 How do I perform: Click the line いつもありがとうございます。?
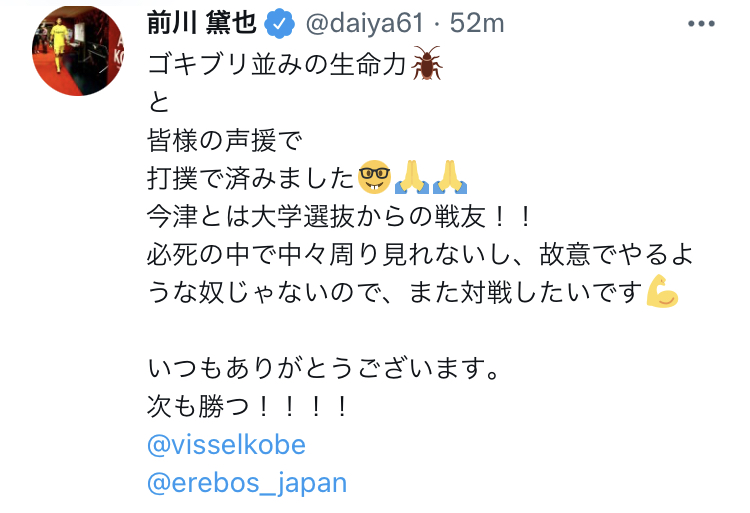pyautogui.click(x=322, y=369)
